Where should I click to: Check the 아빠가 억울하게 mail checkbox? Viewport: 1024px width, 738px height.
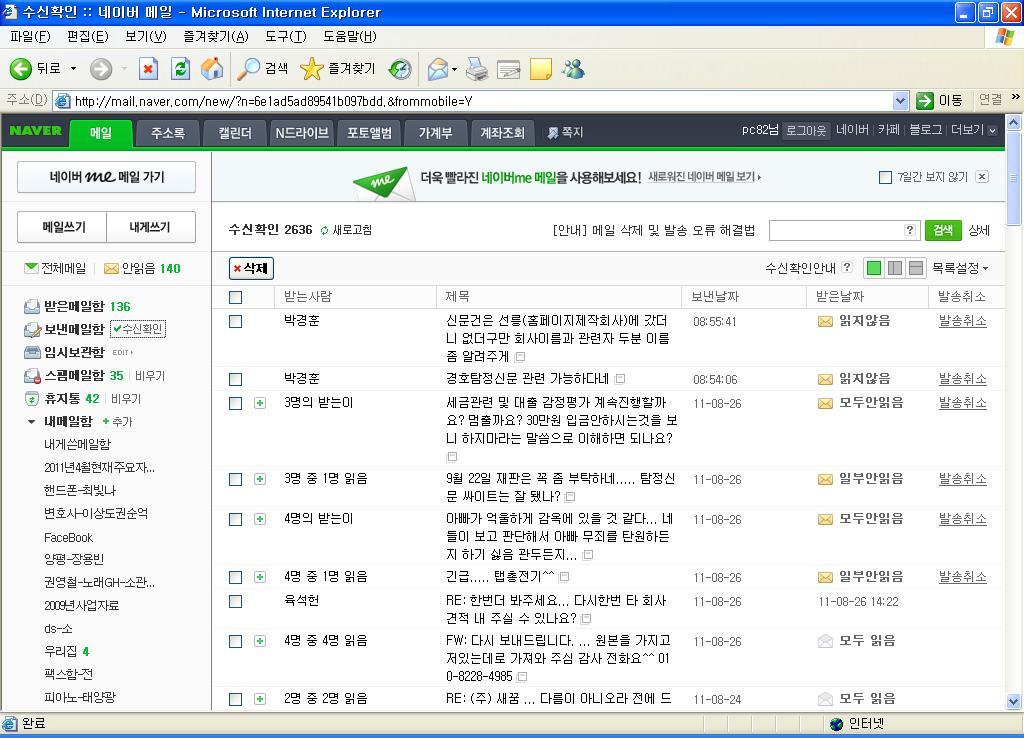coord(236,519)
